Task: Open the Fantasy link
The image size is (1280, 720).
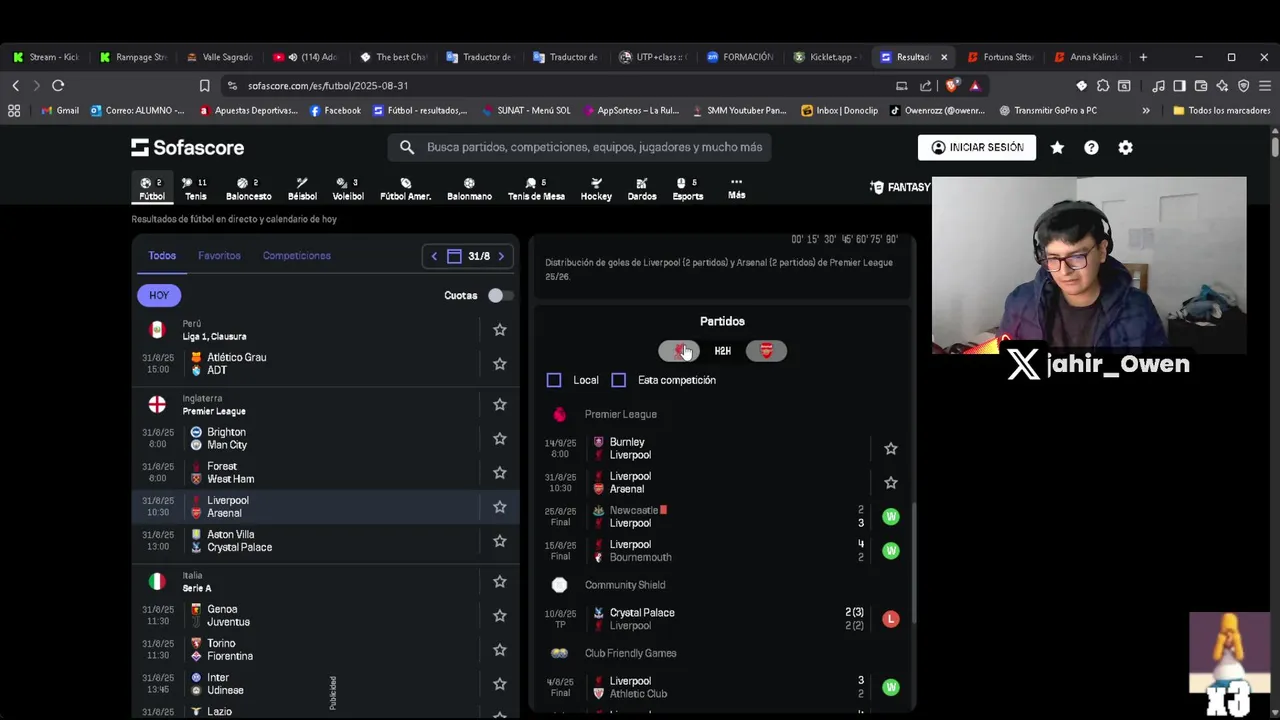Action: click(x=900, y=187)
